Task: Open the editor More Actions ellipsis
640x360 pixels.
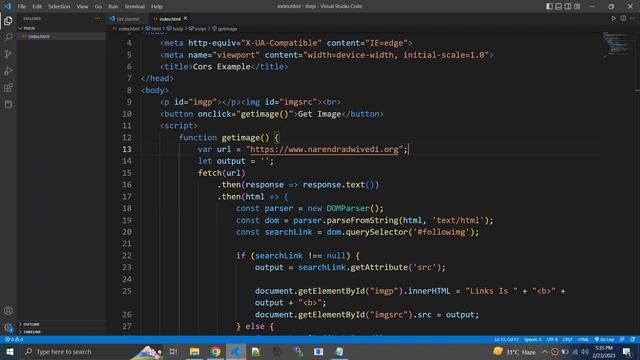Action: (x=632, y=18)
